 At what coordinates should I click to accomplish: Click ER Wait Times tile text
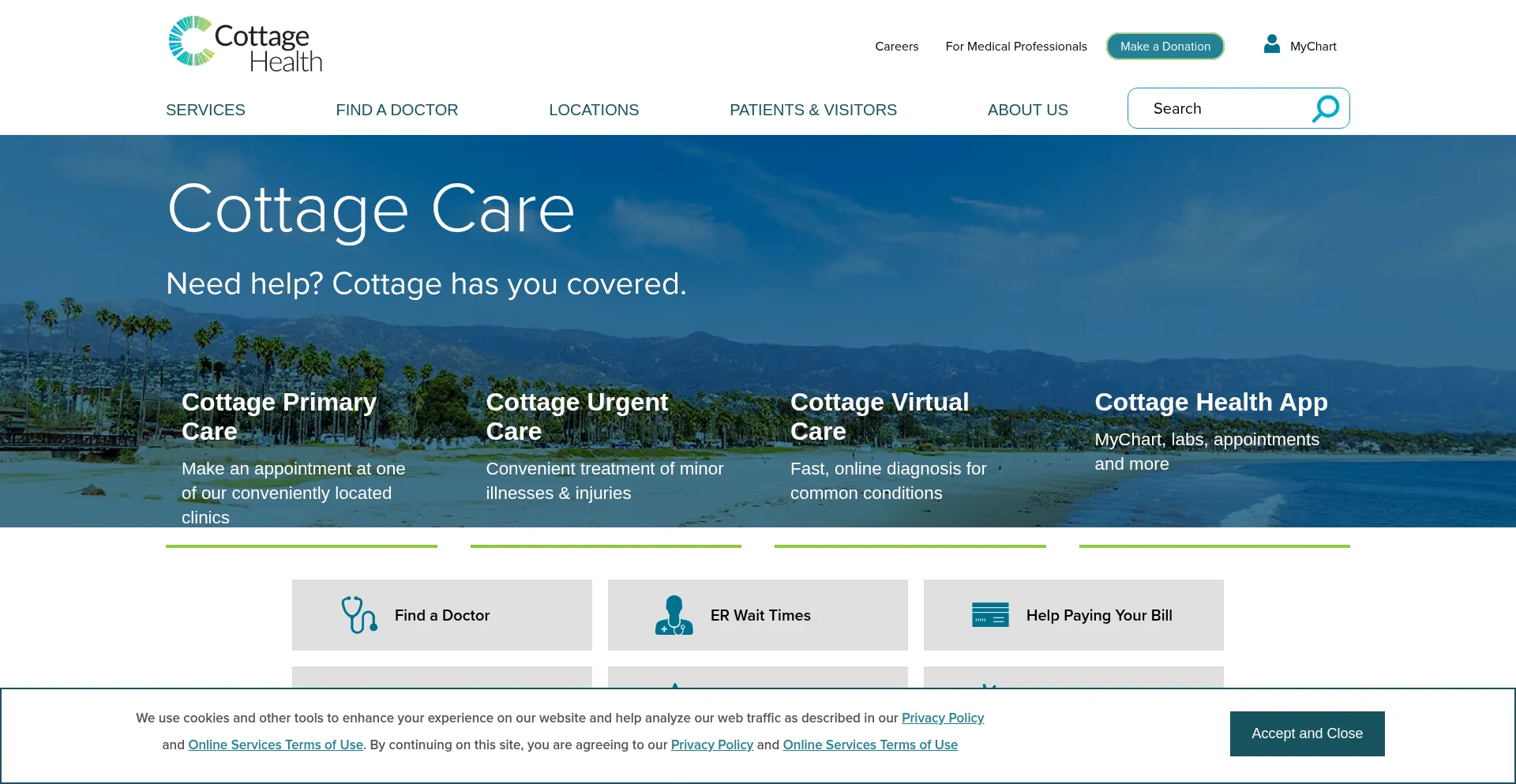[760, 615]
